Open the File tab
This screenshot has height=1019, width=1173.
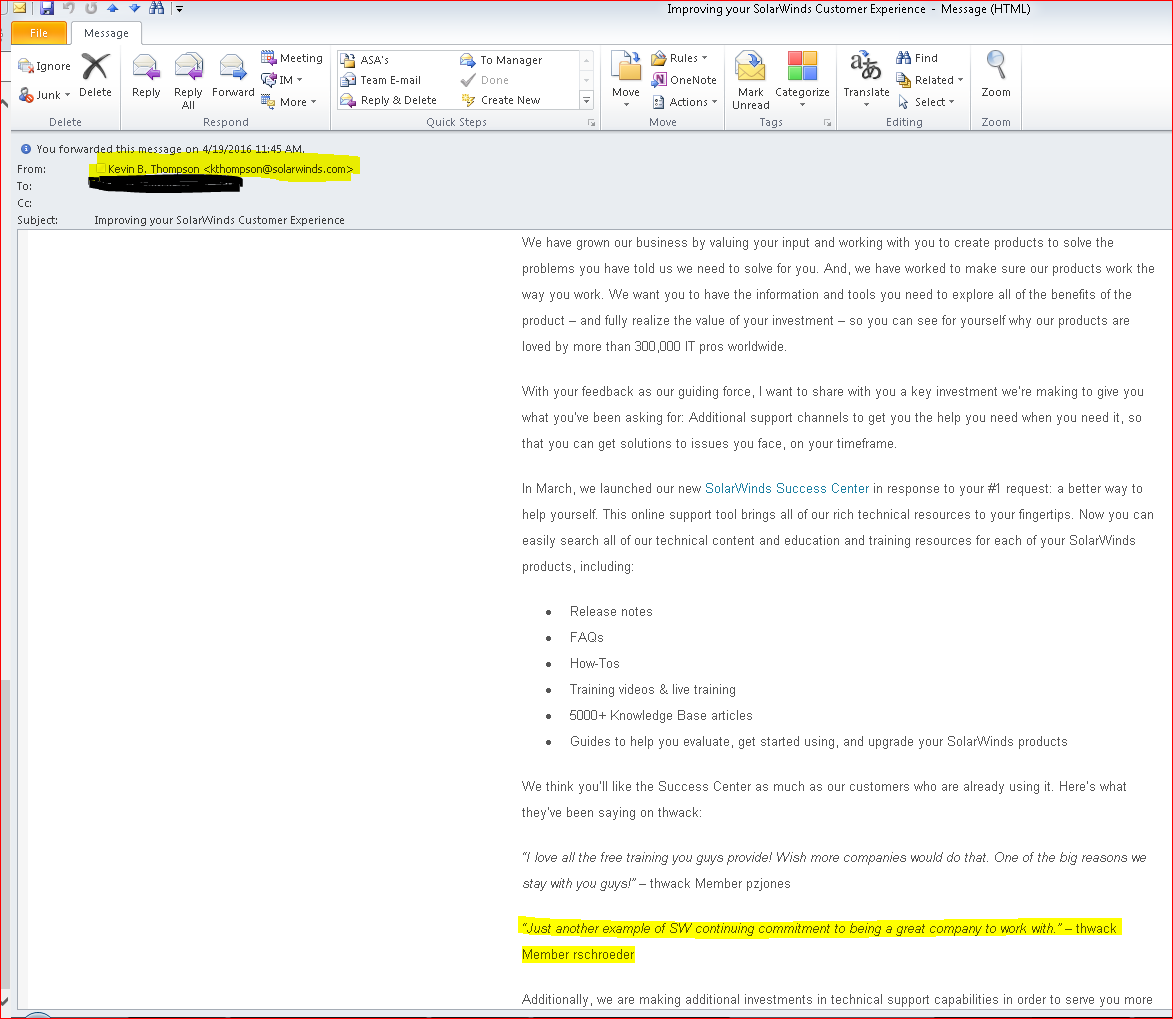(39, 33)
